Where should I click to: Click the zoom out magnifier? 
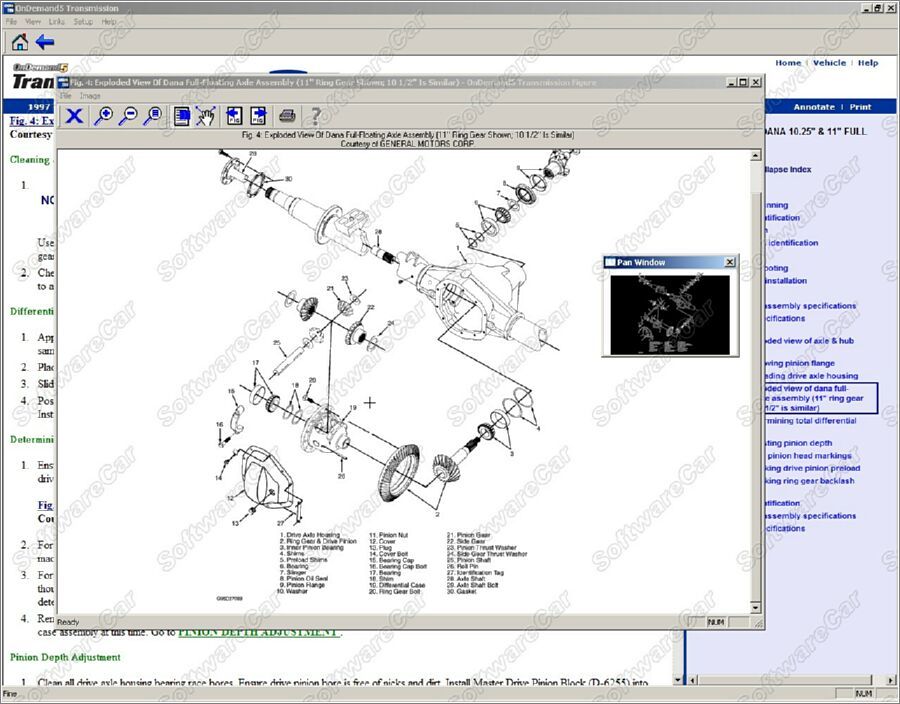coord(127,116)
